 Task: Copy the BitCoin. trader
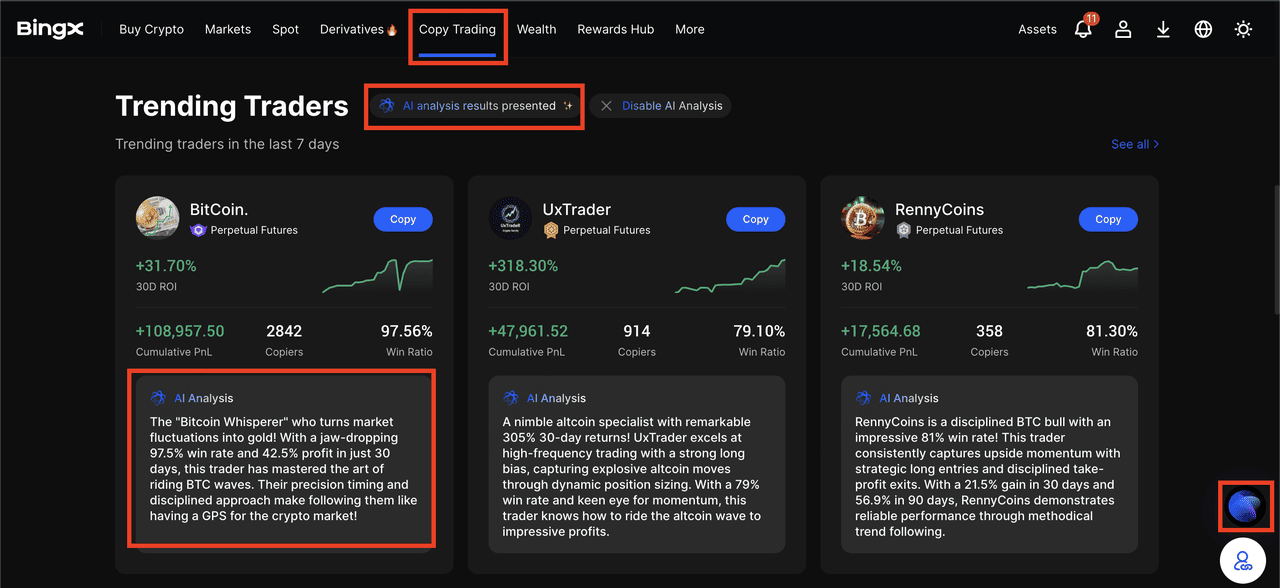(x=403, y=219)
